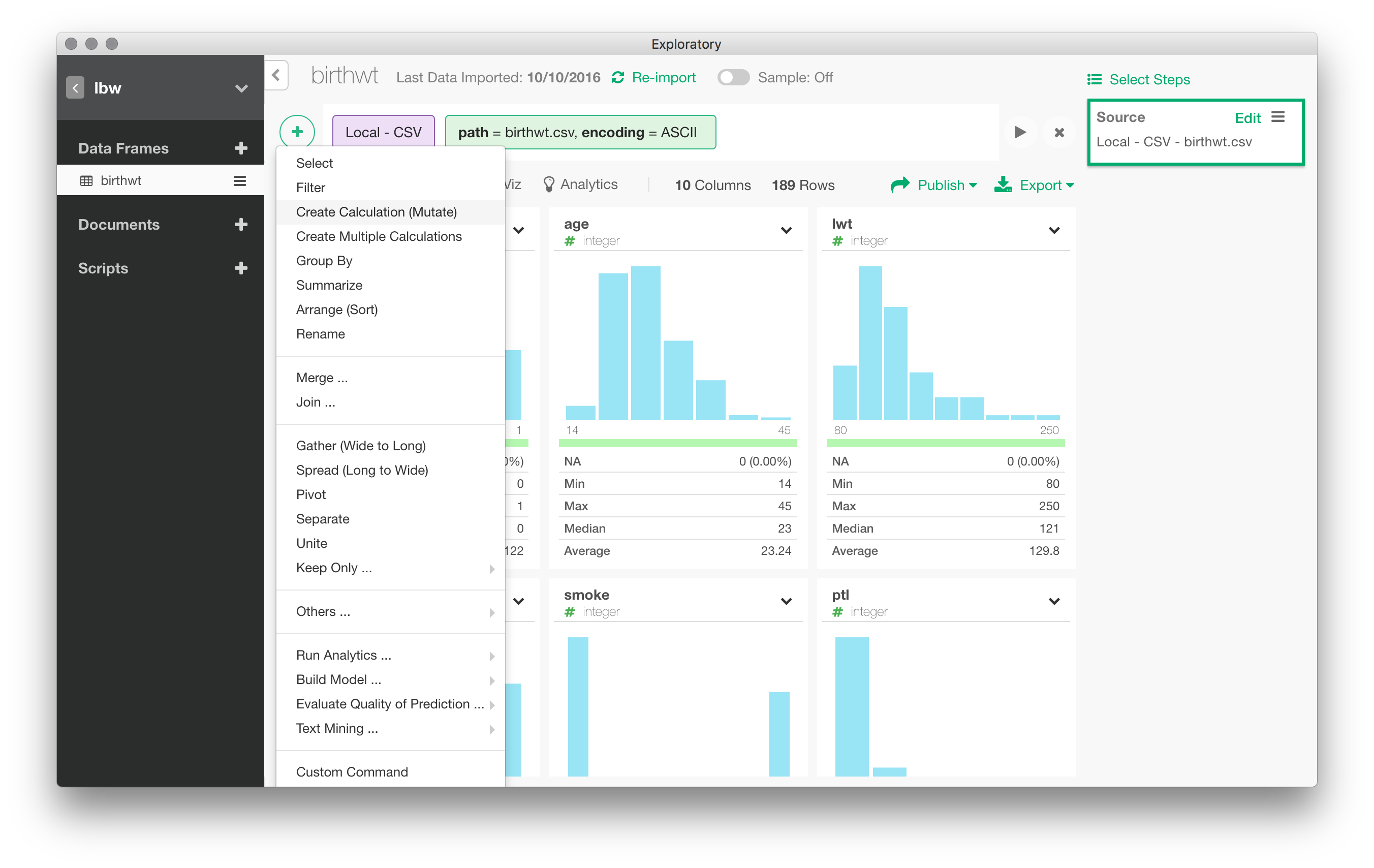Run the command with the play icon
The width and height of the screenshot is (1374, 868).
click(1020, 133)
